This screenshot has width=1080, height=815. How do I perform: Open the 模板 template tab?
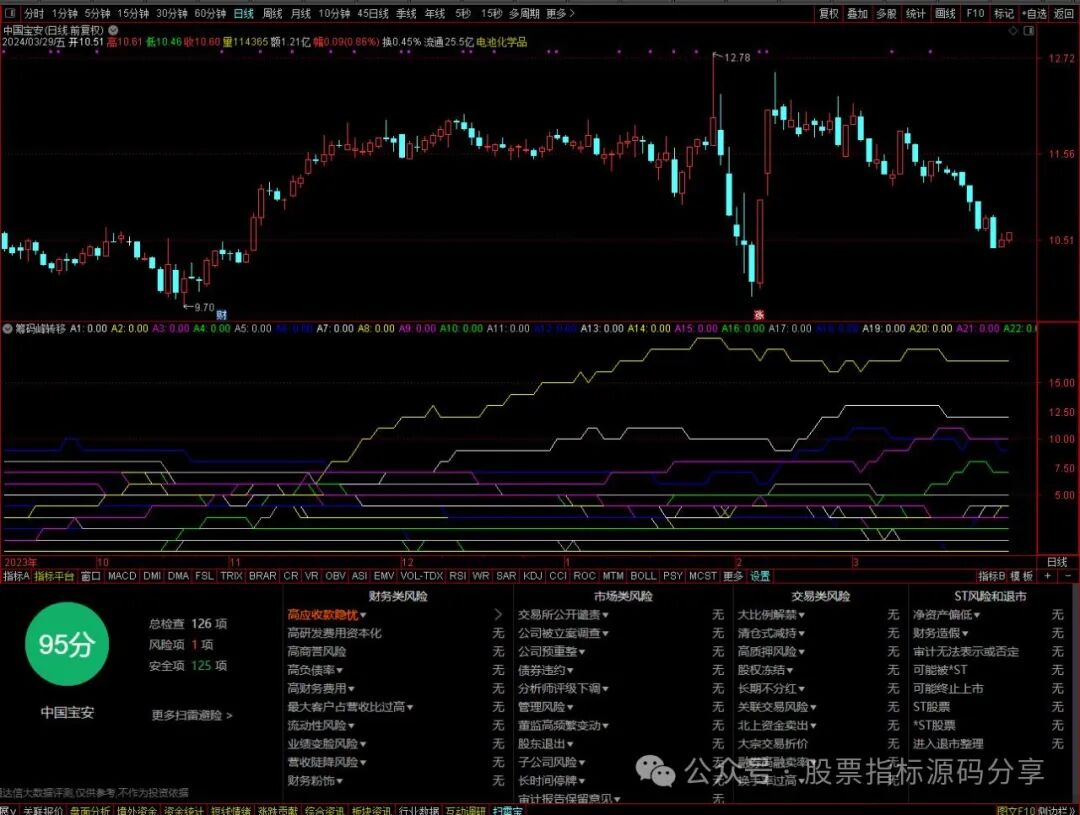[x=1023, y=576]
